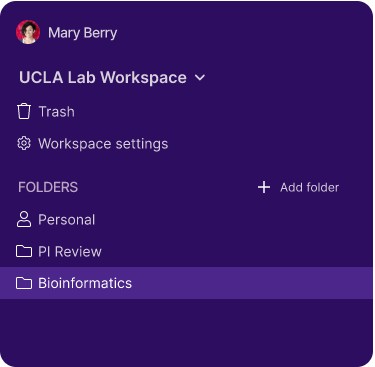Screen dimensions: 375x367
Task: Select the PI Review folder
Action: (x=59, y=252)
